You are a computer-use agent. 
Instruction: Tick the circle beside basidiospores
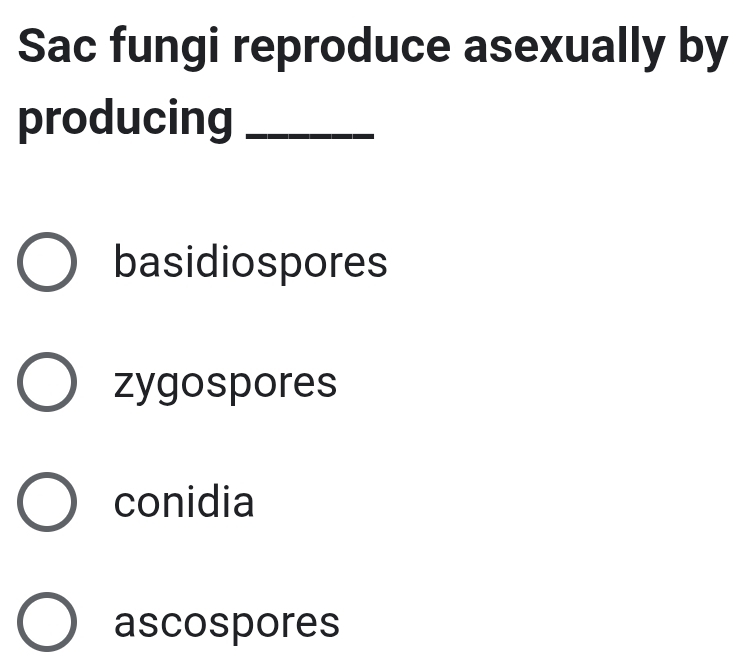click(47, 262)
